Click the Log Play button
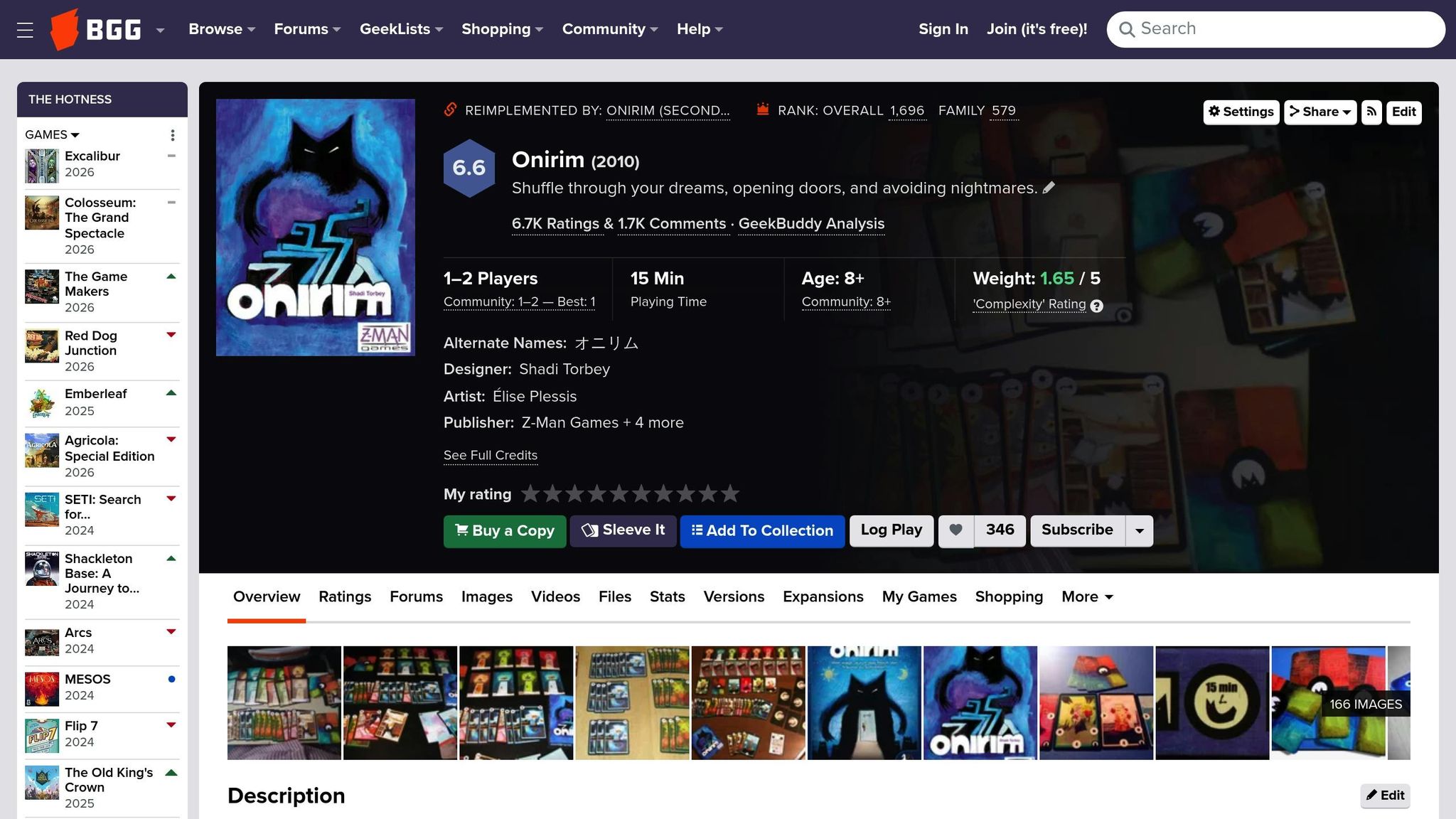This screenshot has height=819, width=1456. tap(892, 530)
